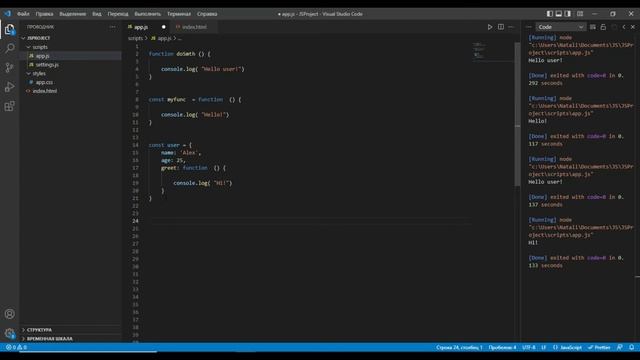
Task: Click the 'Hi!' output line in the panel
Action: [x=533, y=242]
